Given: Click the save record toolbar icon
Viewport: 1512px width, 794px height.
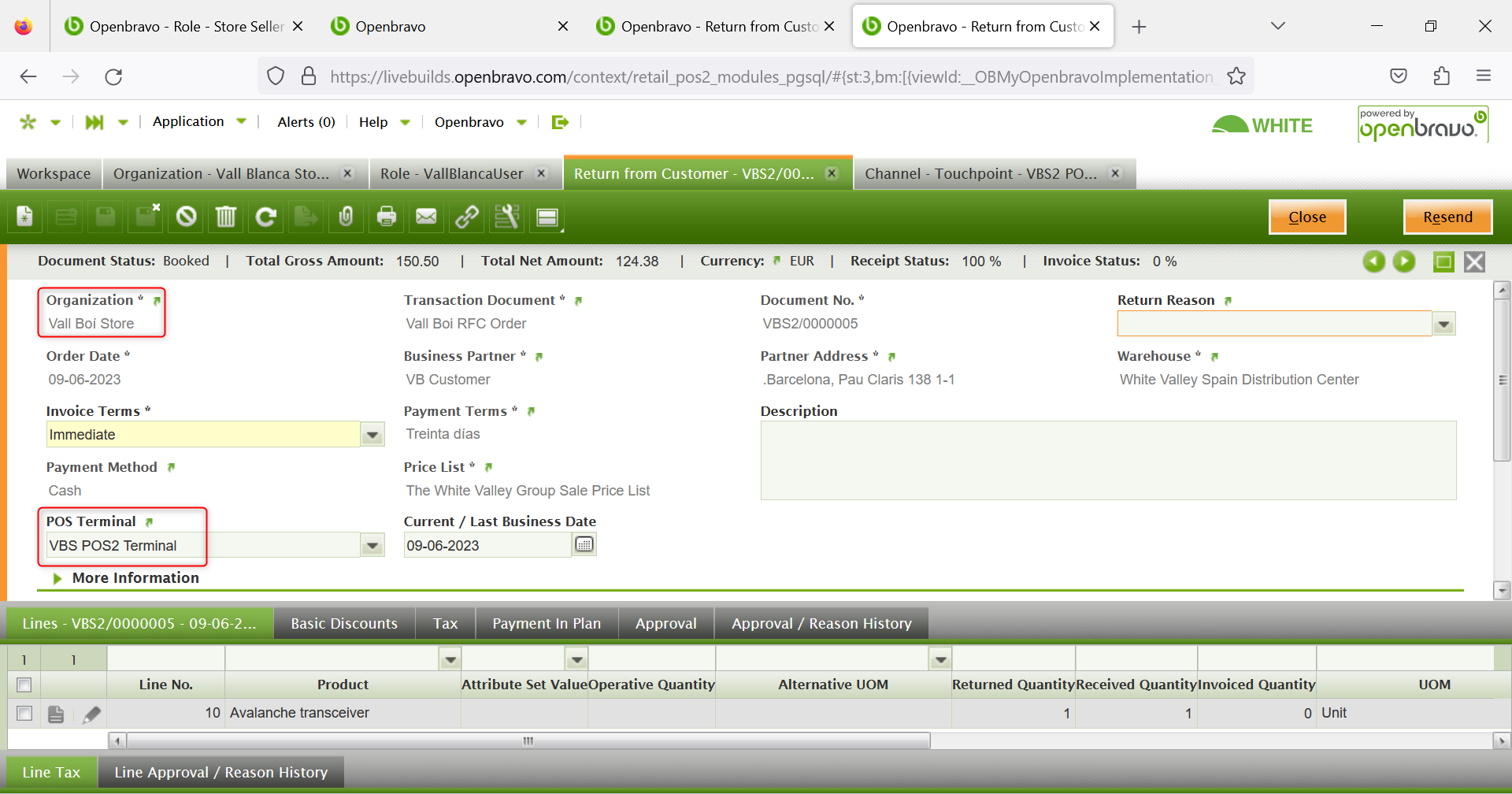Looking at the screenshot, I should [x=106, y=217].
